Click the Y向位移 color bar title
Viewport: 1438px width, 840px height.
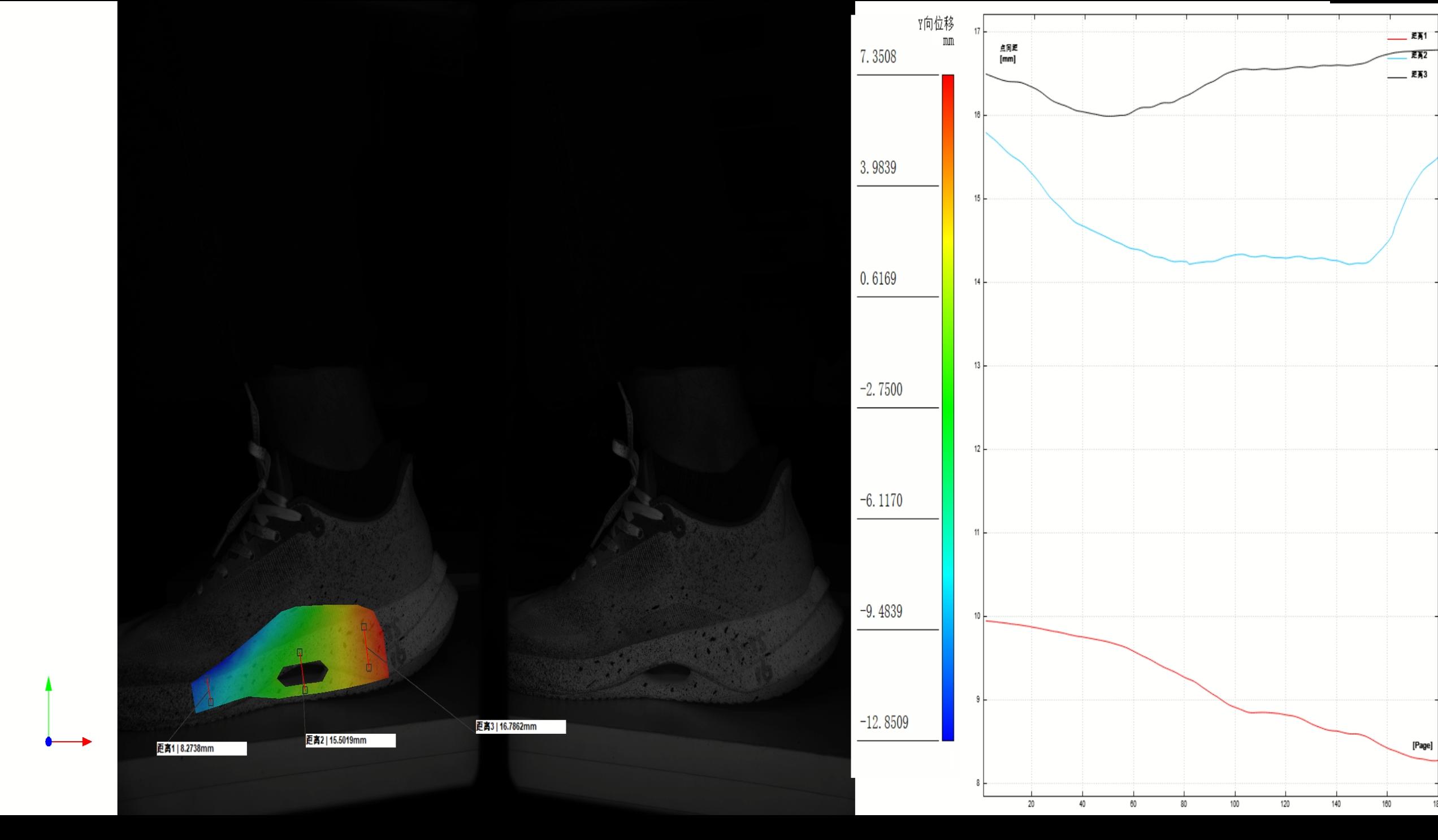point(936,24)
